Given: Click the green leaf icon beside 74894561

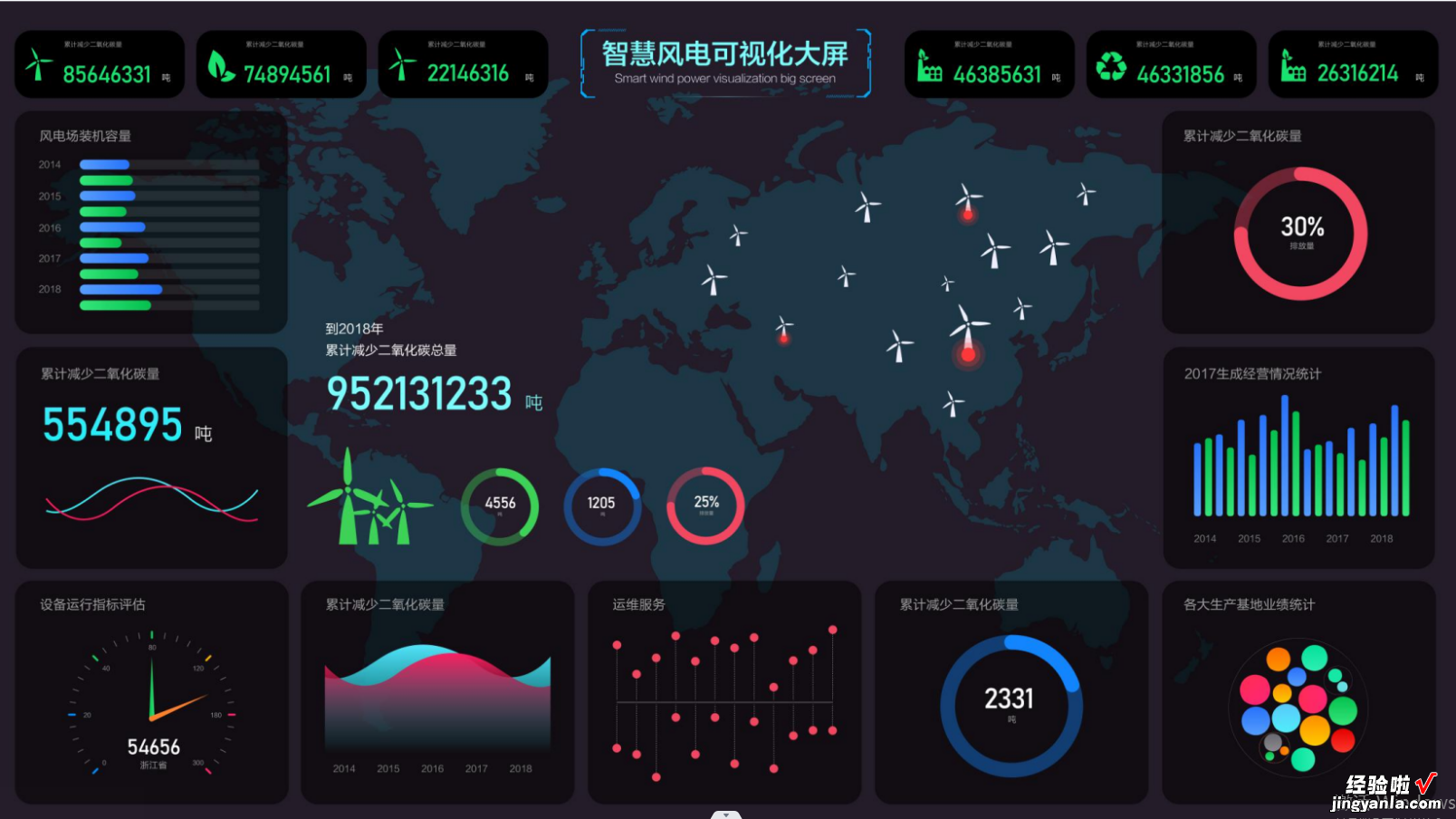Looking at the screenshot, I should [220, 65].
